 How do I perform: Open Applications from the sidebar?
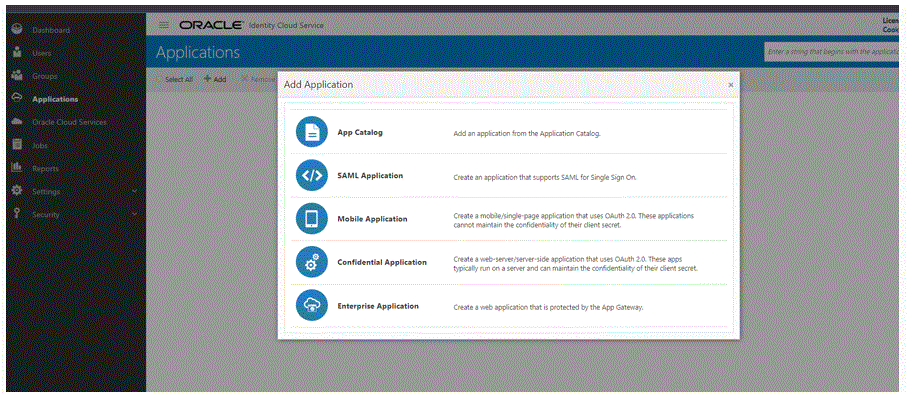point(55,99)
